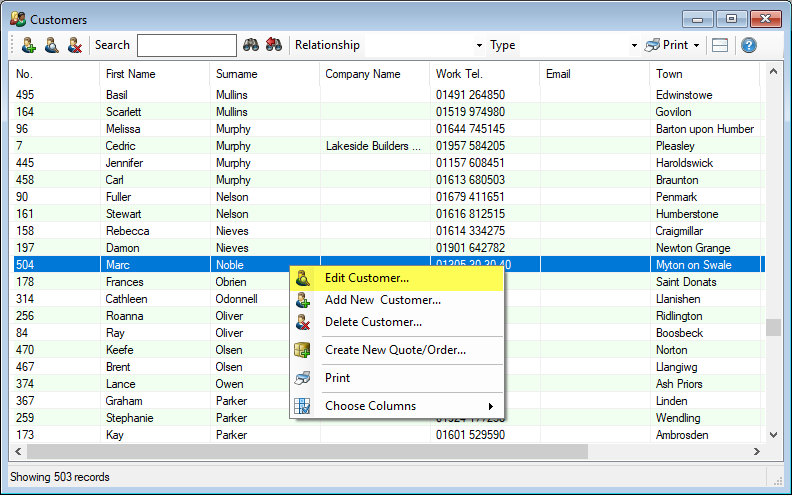
Task: Select Edit Customer... from context menu
Action: coord(367,278)
